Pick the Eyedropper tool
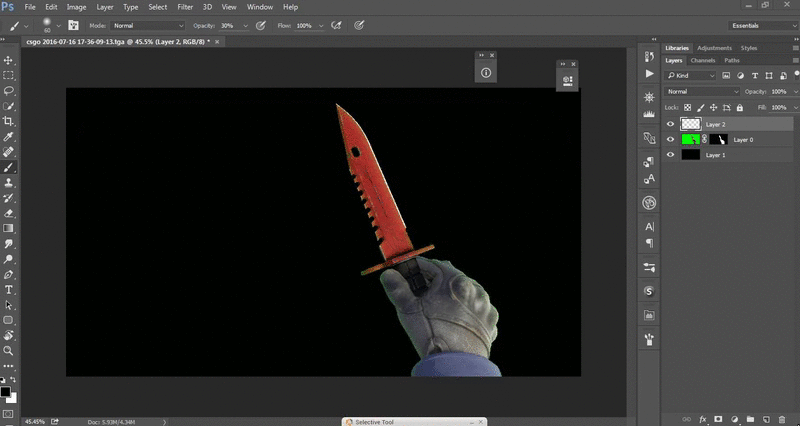Screen dimensions: 800x426 coord(9,136)
